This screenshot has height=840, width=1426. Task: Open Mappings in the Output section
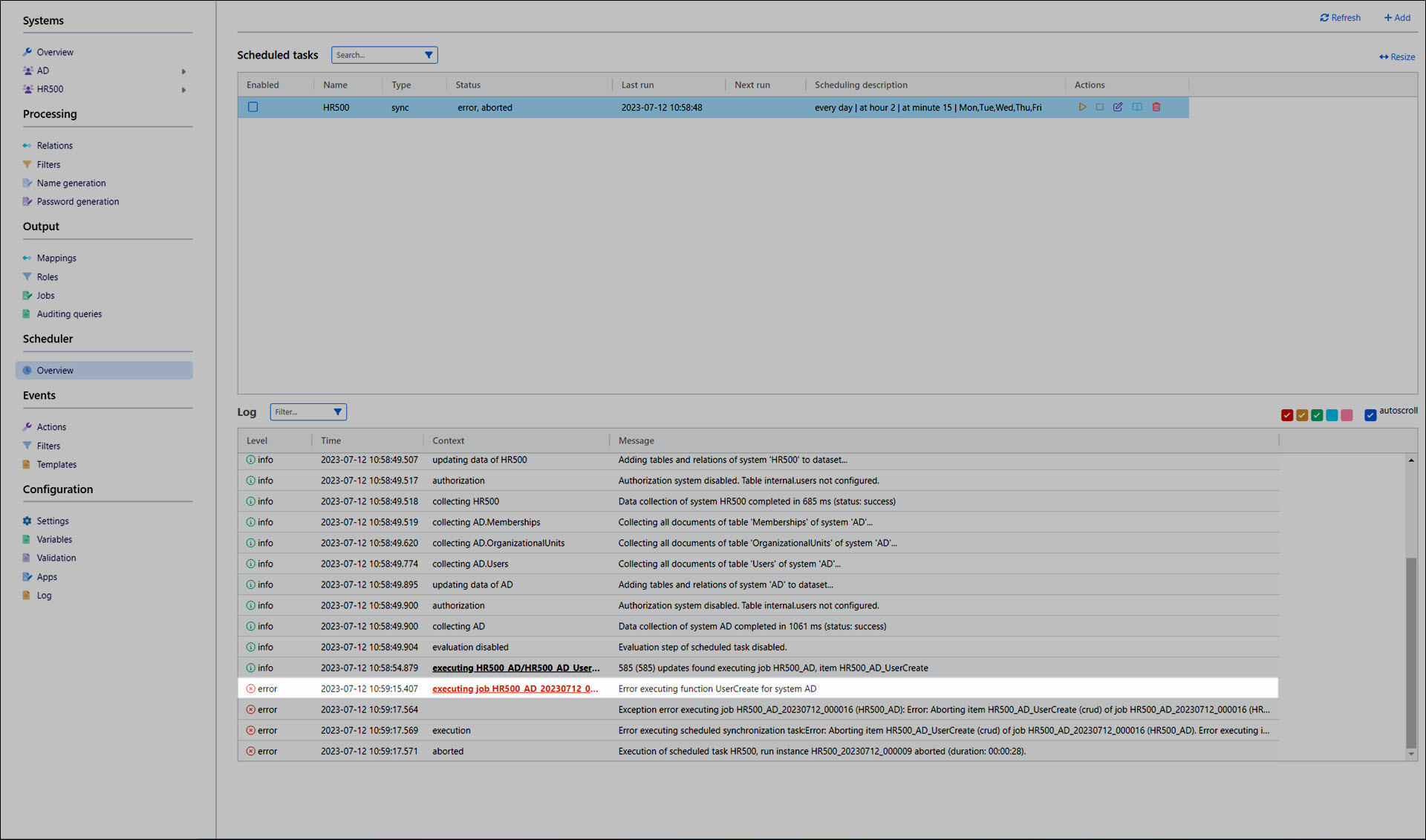[56, 258]
